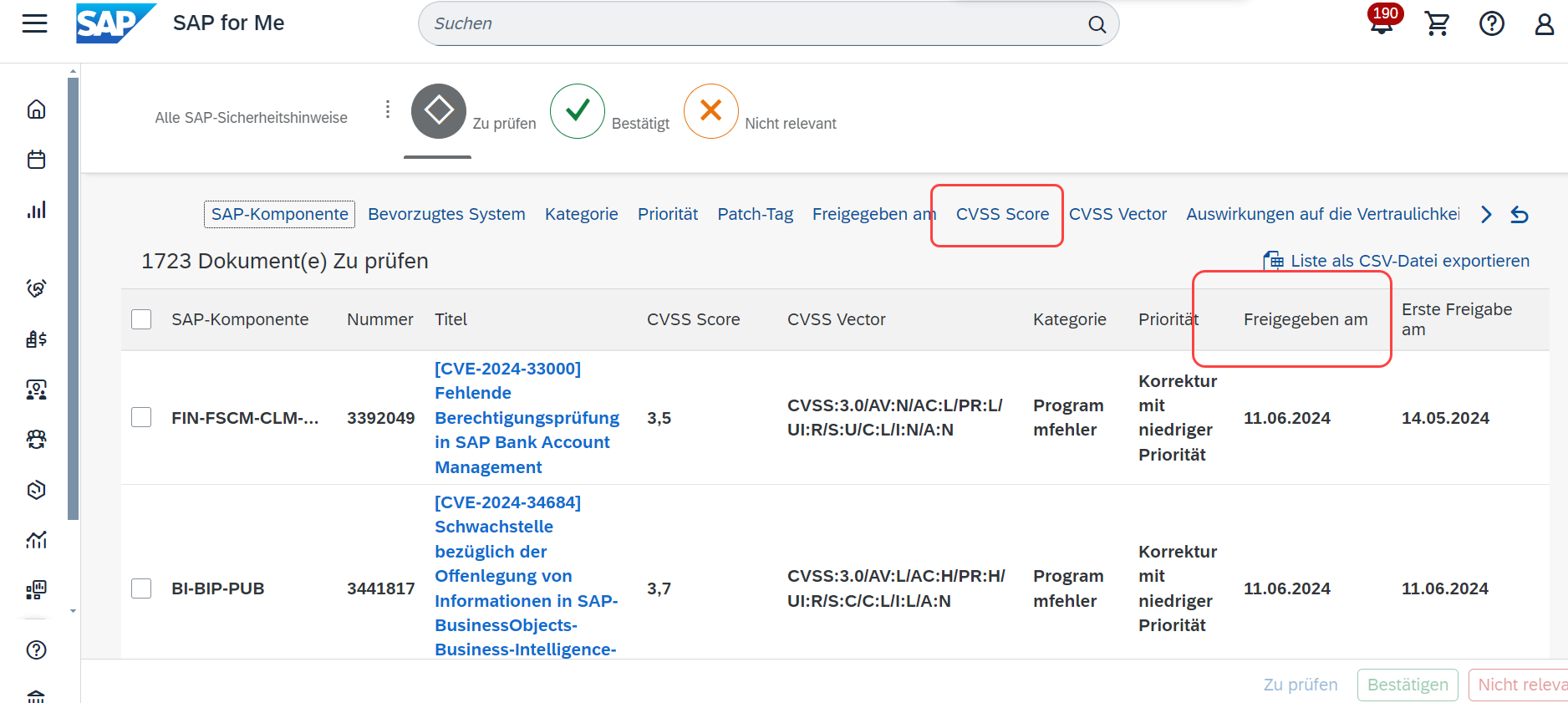Check the FIN-FSCM-CLM row checkbox
Screen dimensions: 1568x703
click(141, 417)
